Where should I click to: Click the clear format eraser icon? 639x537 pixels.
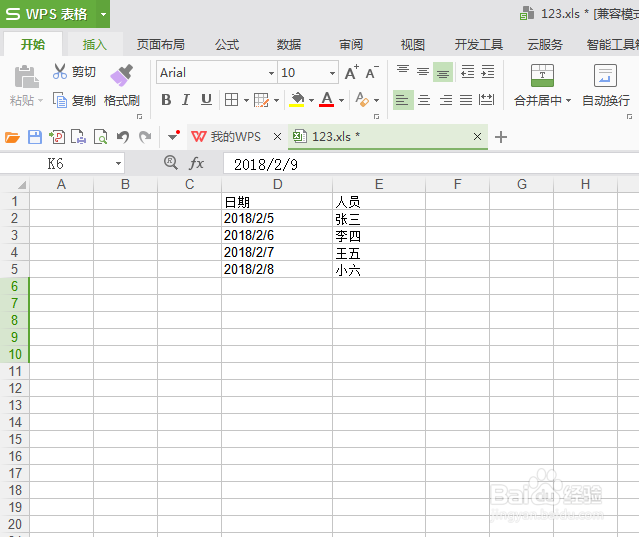pos(362,99)
